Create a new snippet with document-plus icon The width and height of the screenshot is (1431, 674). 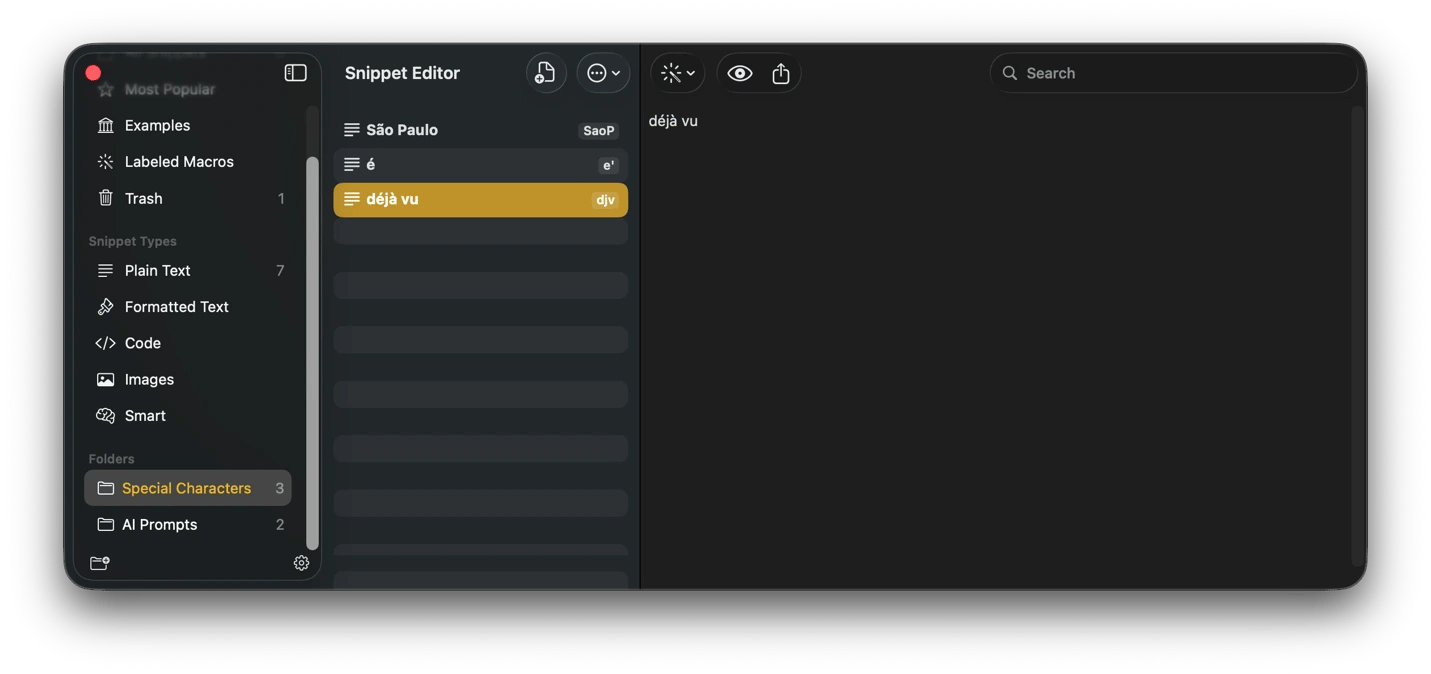[x=546, y=73]
